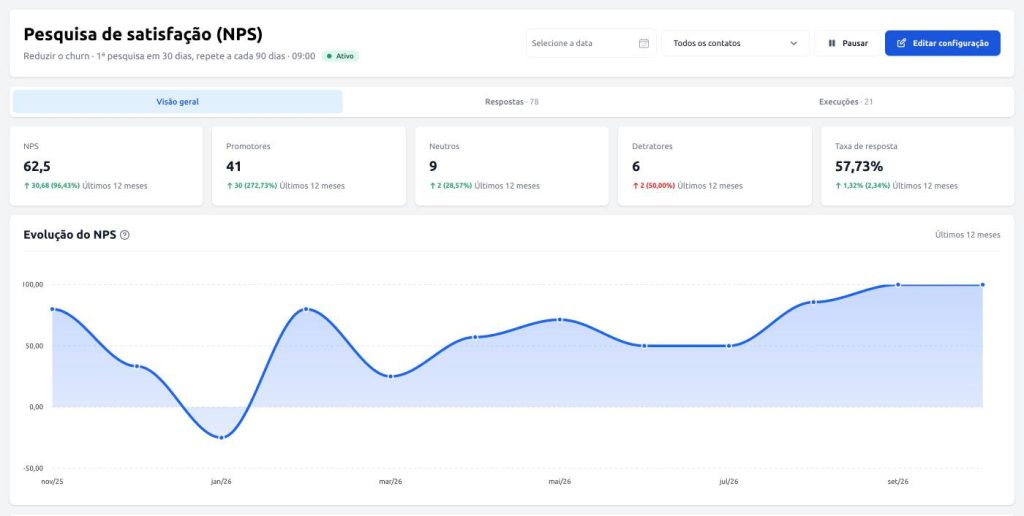The height and width of the screenshot is (516, 1024).
Task: Click the pencil icon in Editar configuração
Action: 902,43
